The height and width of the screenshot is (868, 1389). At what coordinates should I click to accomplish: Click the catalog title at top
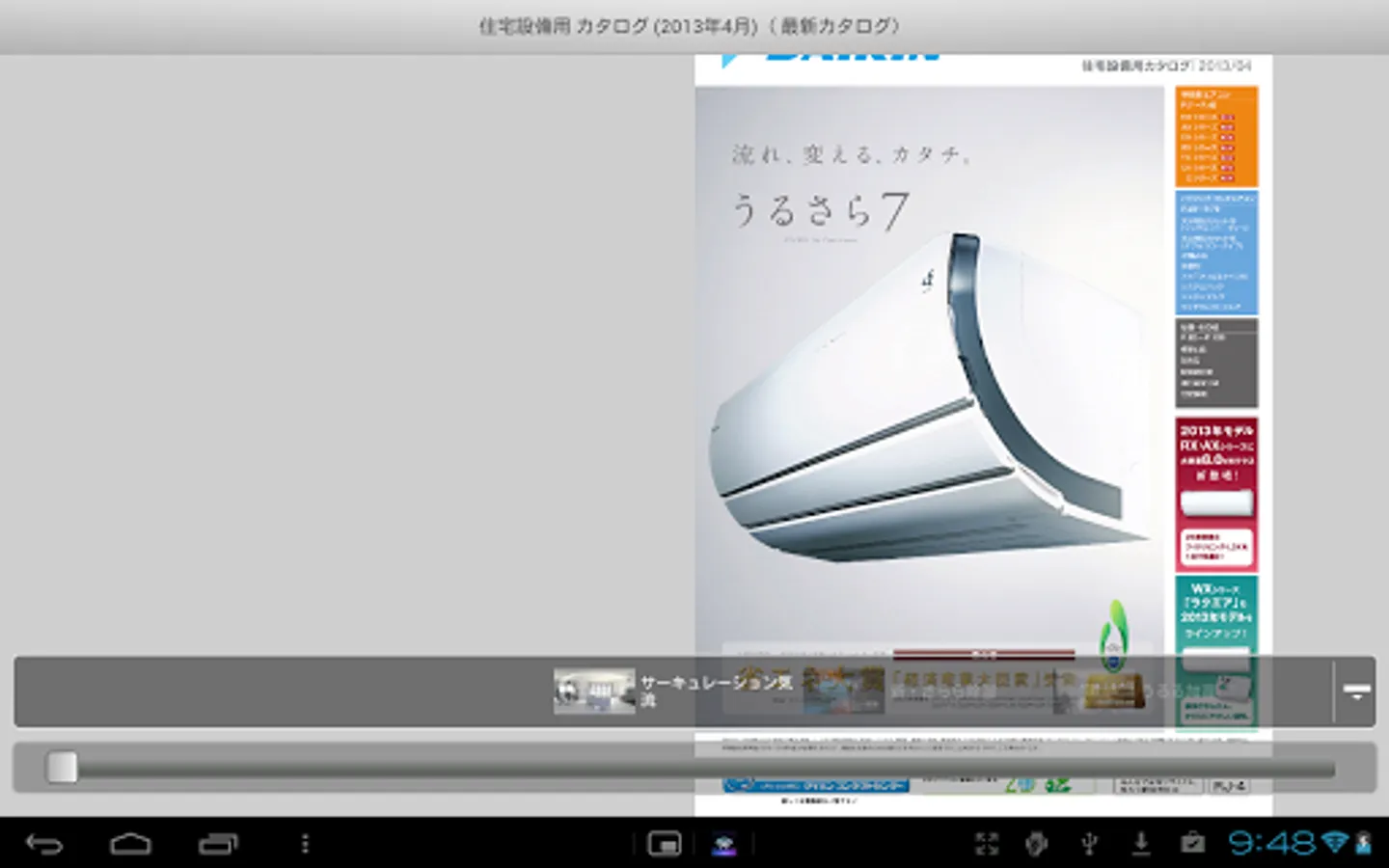(x=690, y=26)
